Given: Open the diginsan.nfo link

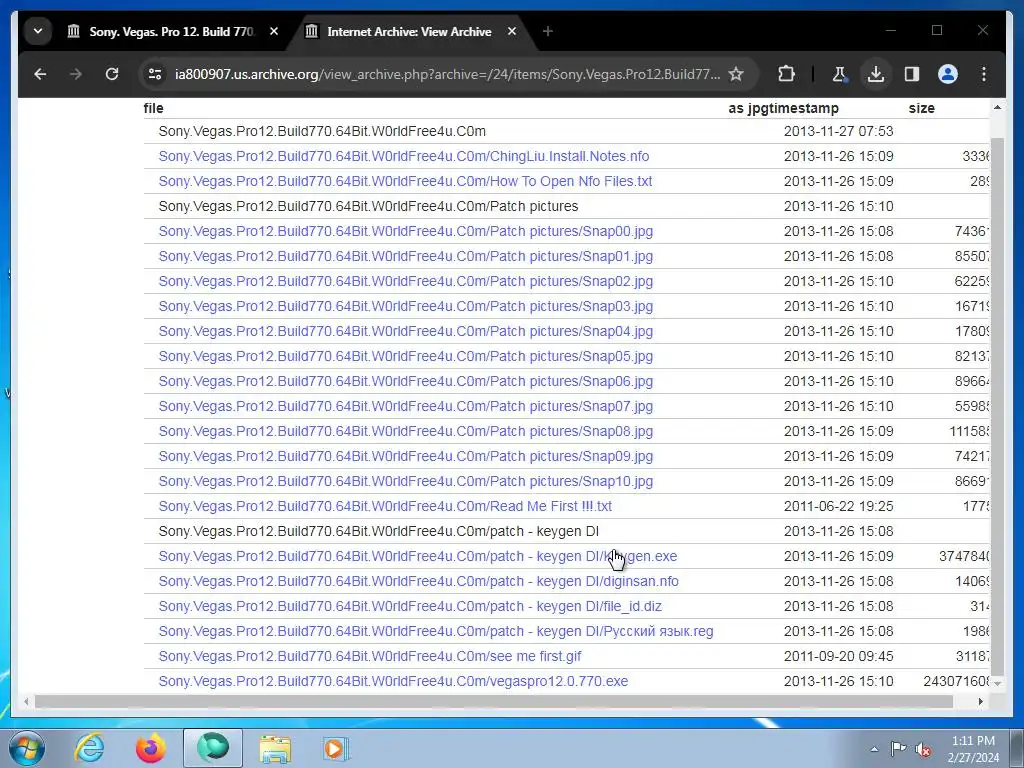Looking at the screenshot, I should [x=419, y=581].
